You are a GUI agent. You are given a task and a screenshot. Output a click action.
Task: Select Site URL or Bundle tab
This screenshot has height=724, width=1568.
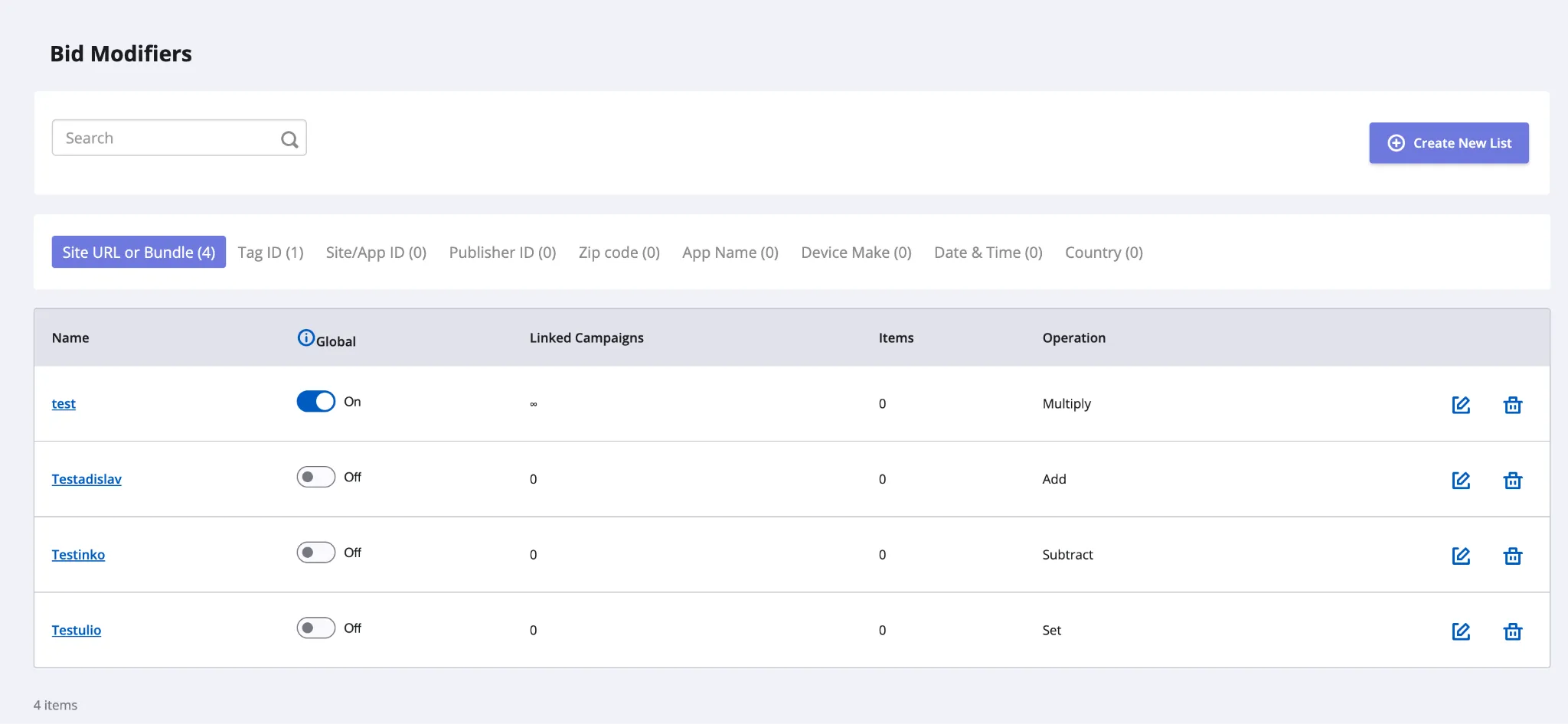point(139,252)
